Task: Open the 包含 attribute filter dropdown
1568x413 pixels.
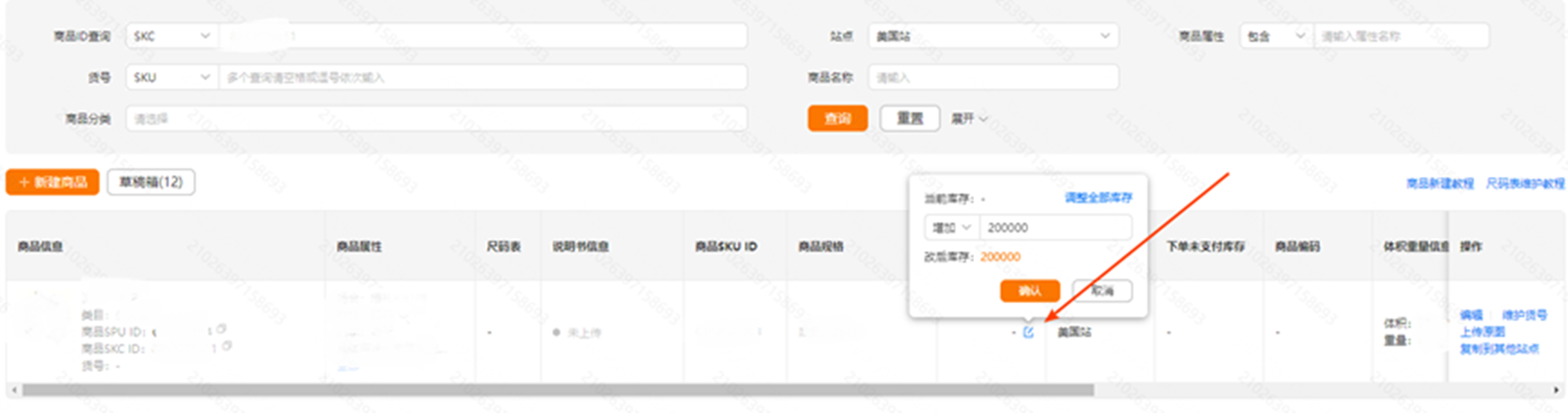Action: (x=1275, y=36)
